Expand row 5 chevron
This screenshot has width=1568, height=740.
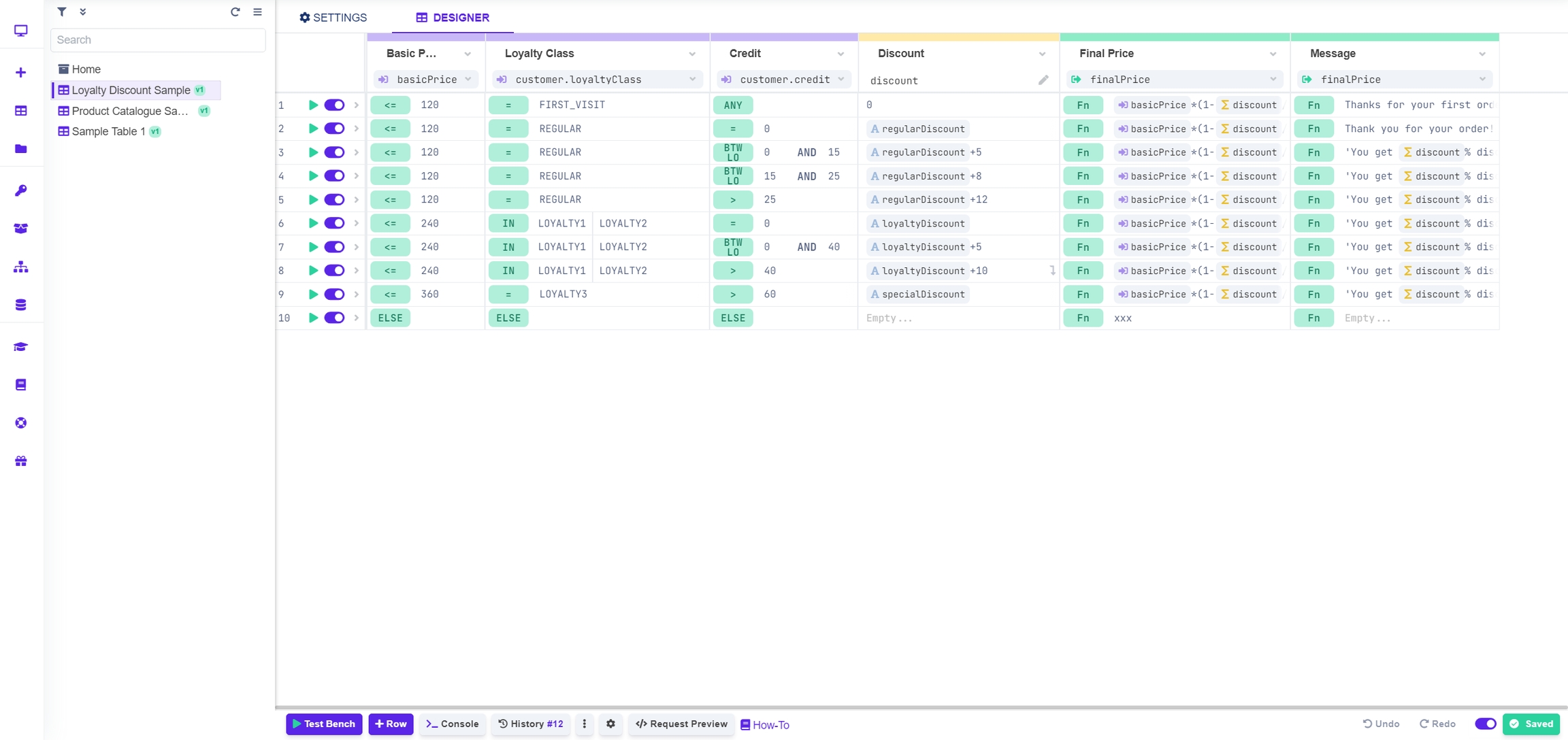pyautogui.click(x=356, y=200)
